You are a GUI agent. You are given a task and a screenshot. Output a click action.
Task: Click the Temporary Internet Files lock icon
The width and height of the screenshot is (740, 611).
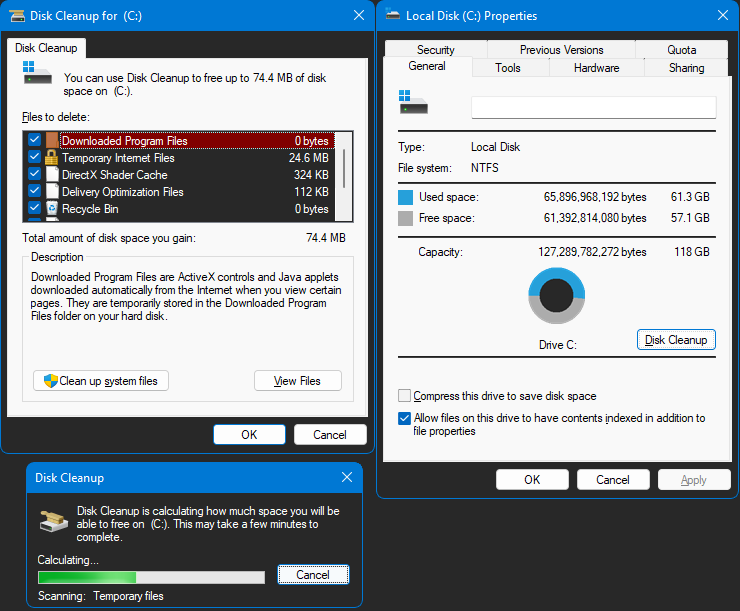(51, 158)
